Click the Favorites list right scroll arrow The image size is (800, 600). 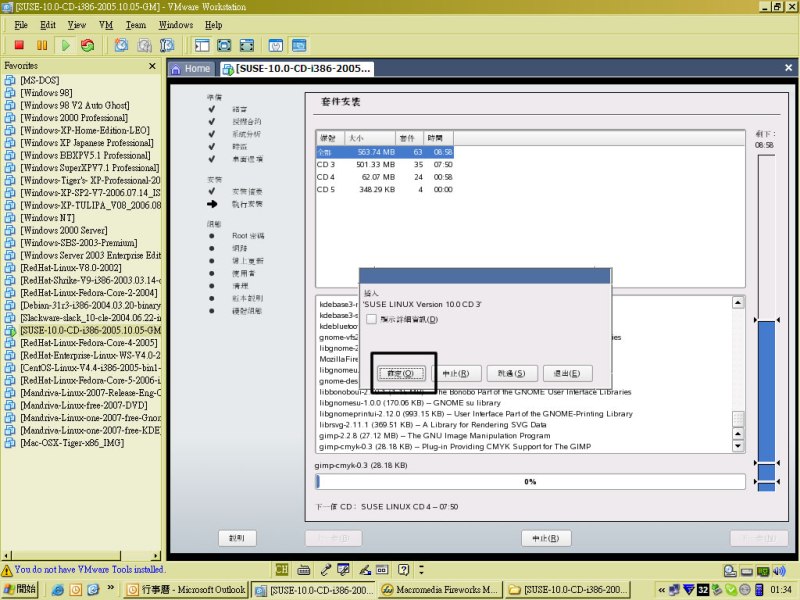(156, 556)
